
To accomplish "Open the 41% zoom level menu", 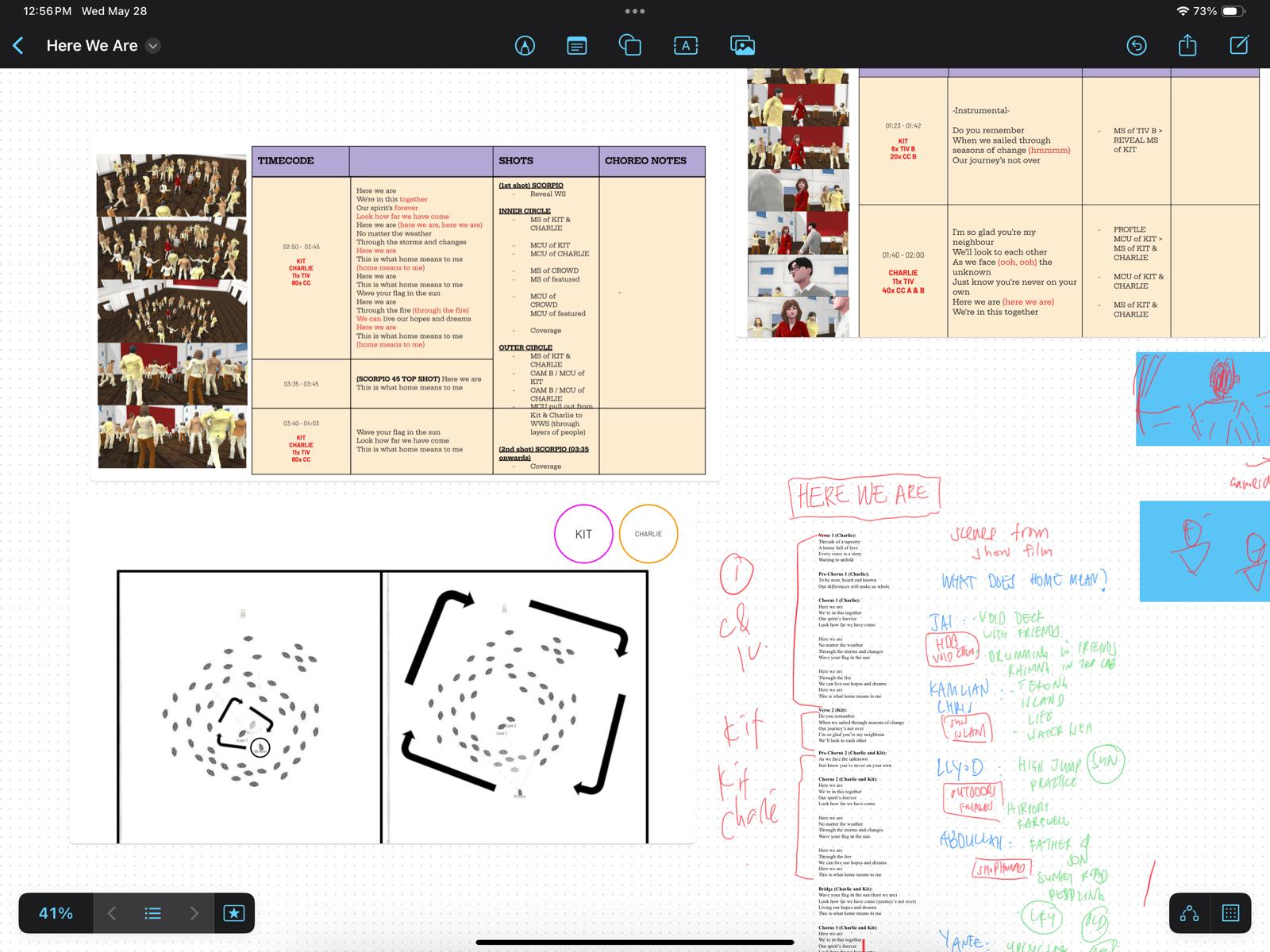I will pos(56,913).
